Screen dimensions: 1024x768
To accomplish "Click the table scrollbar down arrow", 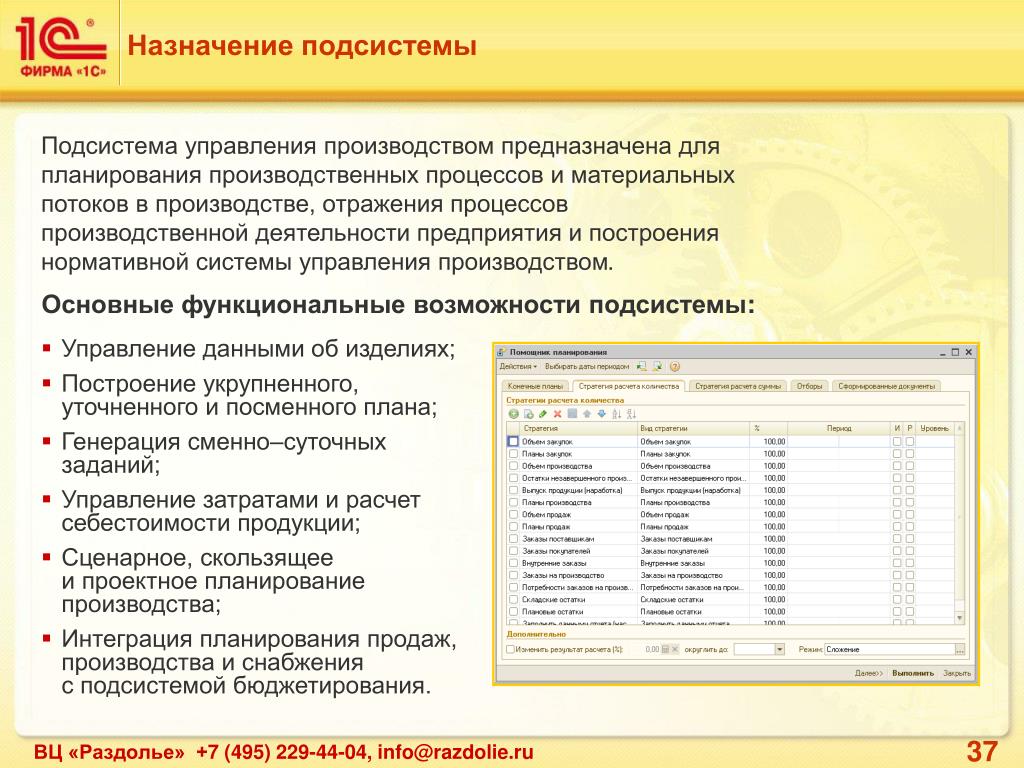I will 959,617.
